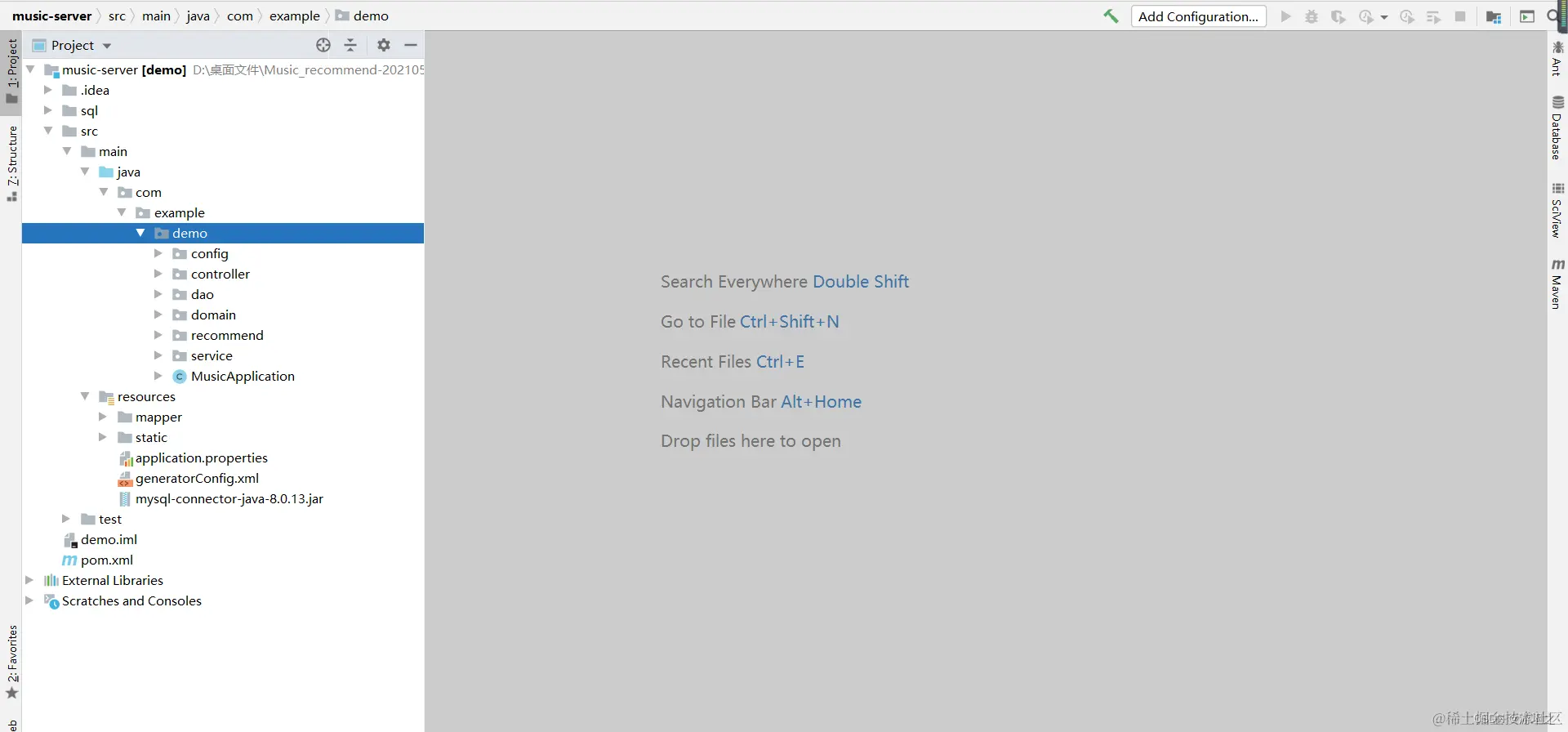Open the 2: Favorites side tab
Viewport: 1568px width, 732px height.
point(11,662)
